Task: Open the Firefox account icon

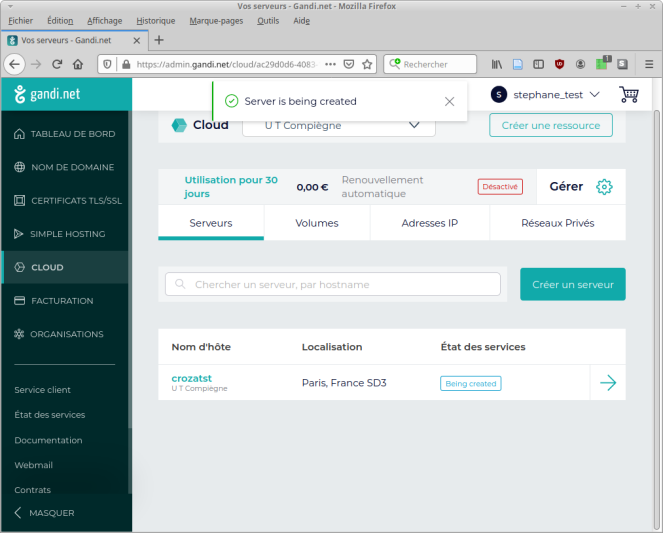Action: (x=581, y=64)
